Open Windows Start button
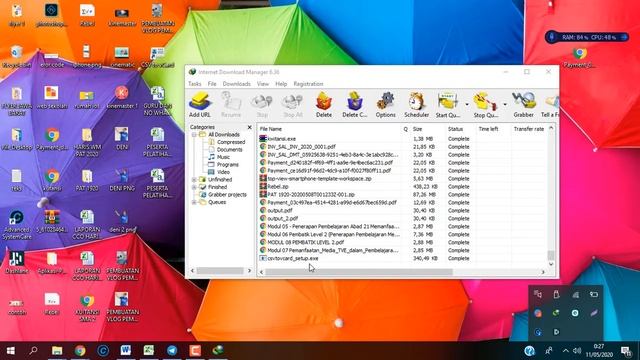 pyautogui.click(x=11, y=351)
